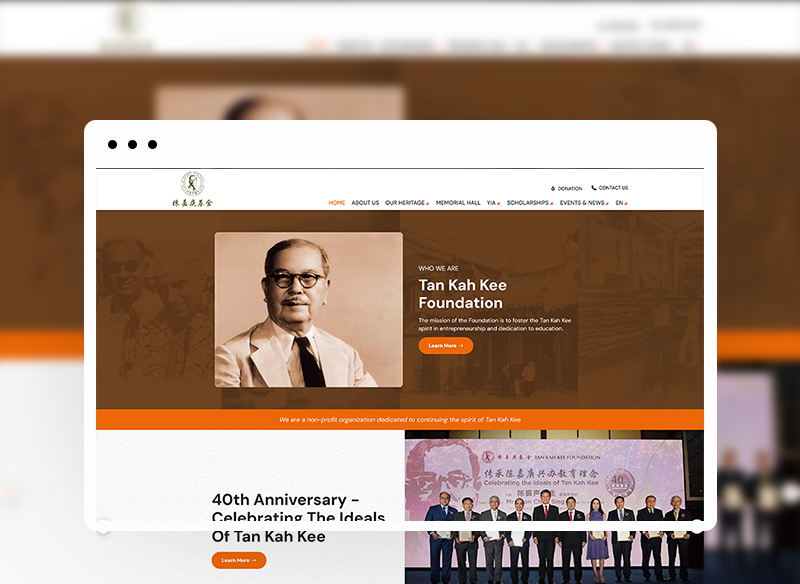Click the Contact Us link
This screenshot has height=584, width=800.
tap(613, 188)
